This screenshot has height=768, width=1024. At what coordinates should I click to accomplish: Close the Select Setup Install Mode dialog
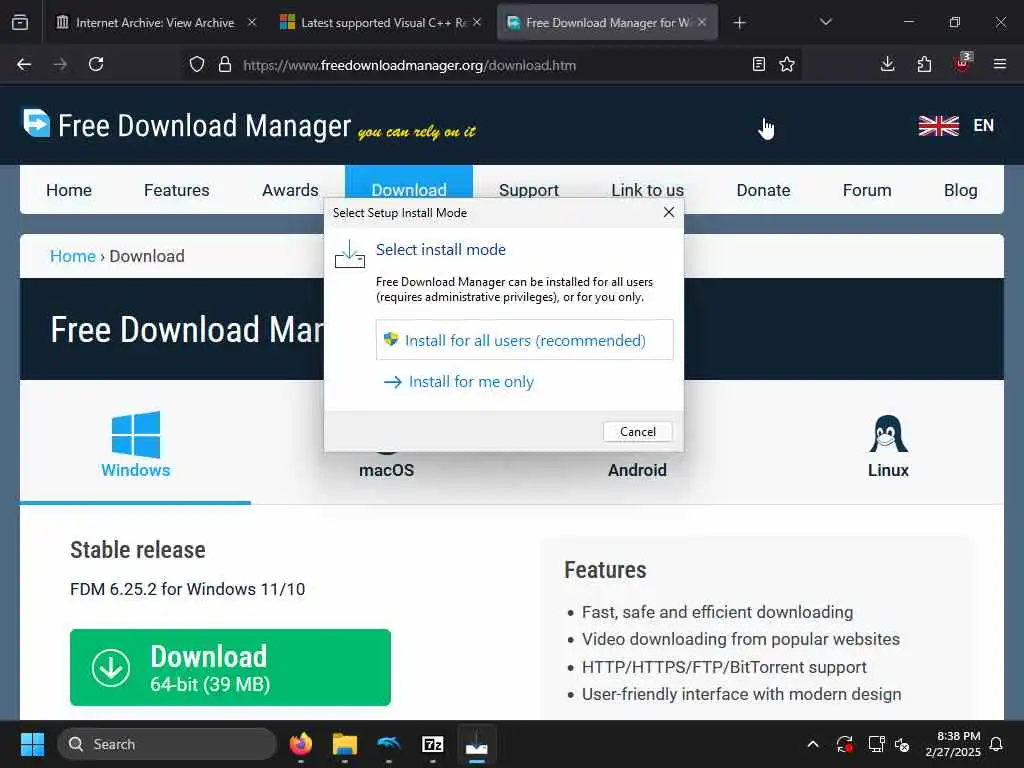(669, 212)
